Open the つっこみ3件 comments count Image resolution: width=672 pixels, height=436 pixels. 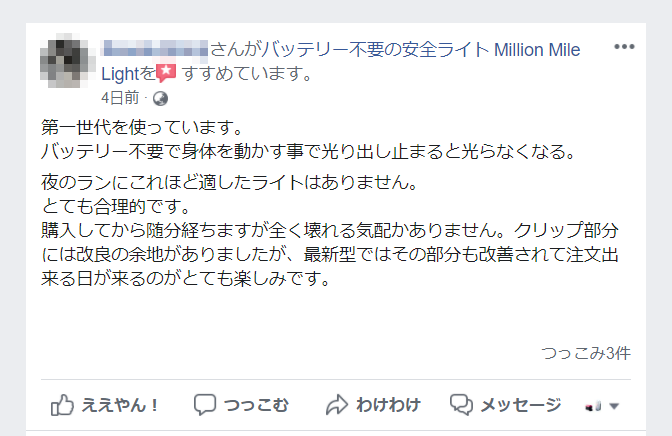(x=586, y=353)
